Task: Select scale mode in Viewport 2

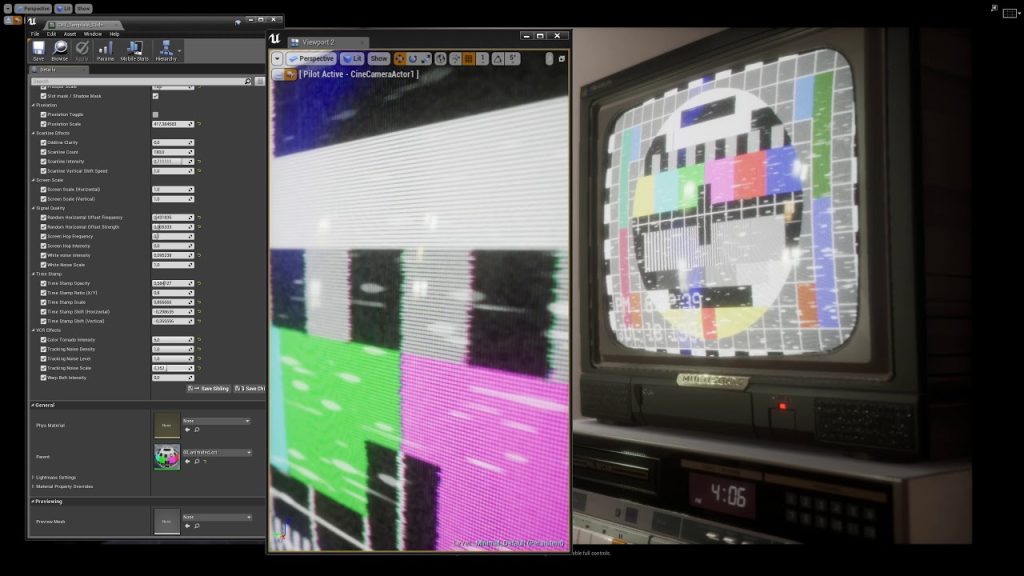Action: pyautogui.click(x=426, y=59)
